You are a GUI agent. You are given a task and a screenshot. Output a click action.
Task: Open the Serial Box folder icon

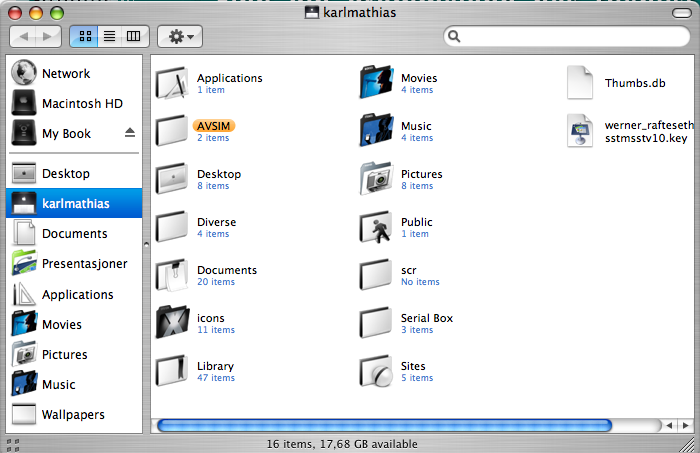click(x=376, y=323)
